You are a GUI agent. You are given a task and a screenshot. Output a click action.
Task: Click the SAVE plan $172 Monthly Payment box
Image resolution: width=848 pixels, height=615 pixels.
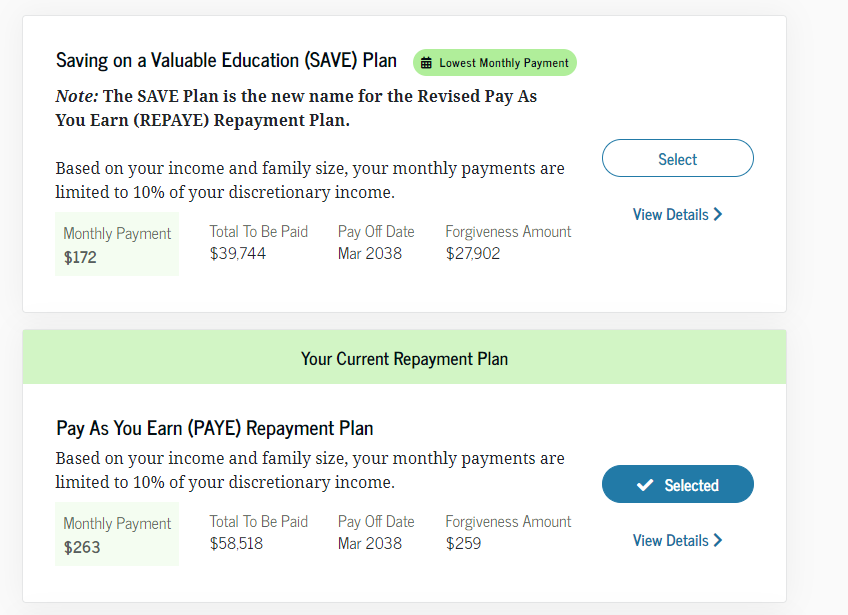click(116, 244)
